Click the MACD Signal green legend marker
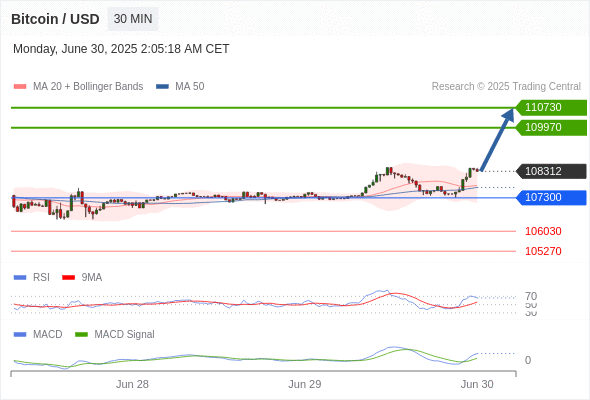This screenshot has height=400, width=590. [x=81, y=335]
